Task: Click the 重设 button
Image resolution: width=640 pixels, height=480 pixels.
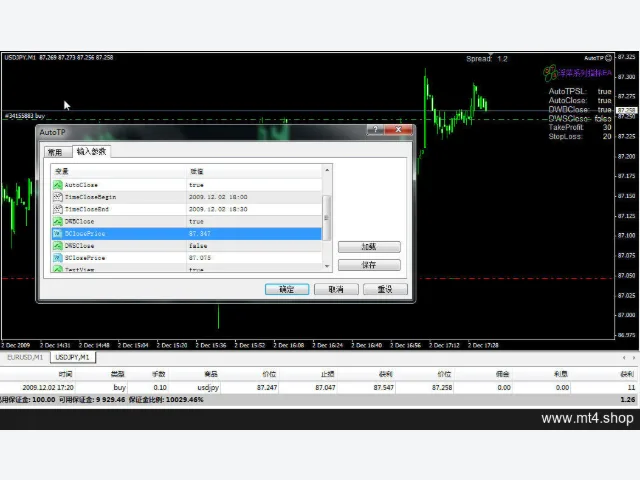Action: [385, 289]
